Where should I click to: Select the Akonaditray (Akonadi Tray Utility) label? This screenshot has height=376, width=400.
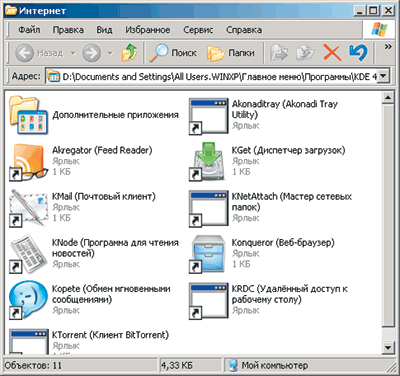click(x=285, y=109)
